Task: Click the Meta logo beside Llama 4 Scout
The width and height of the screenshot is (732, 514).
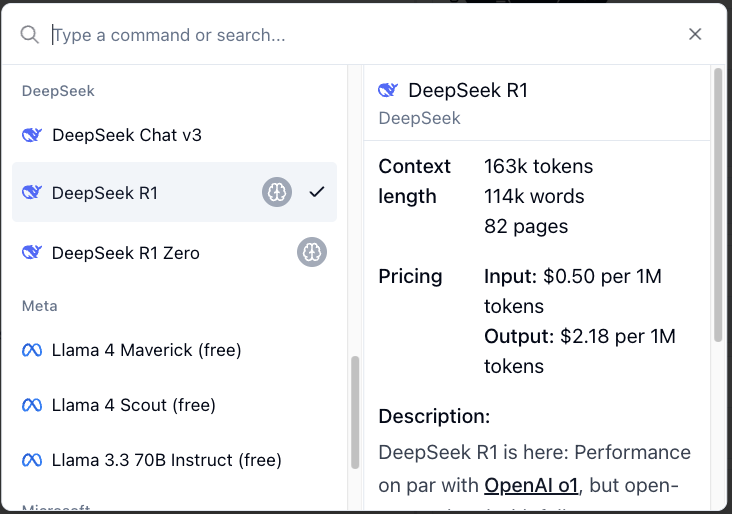Action: coord(32,405)
